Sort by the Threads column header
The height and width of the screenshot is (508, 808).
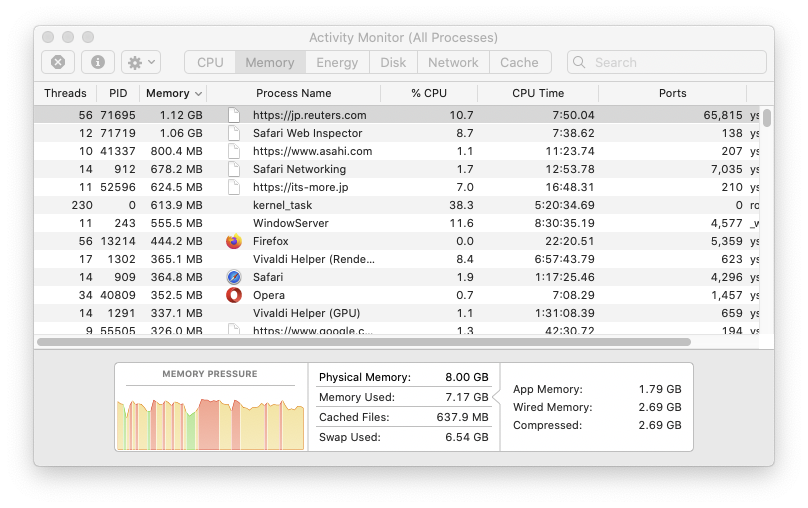65,93
